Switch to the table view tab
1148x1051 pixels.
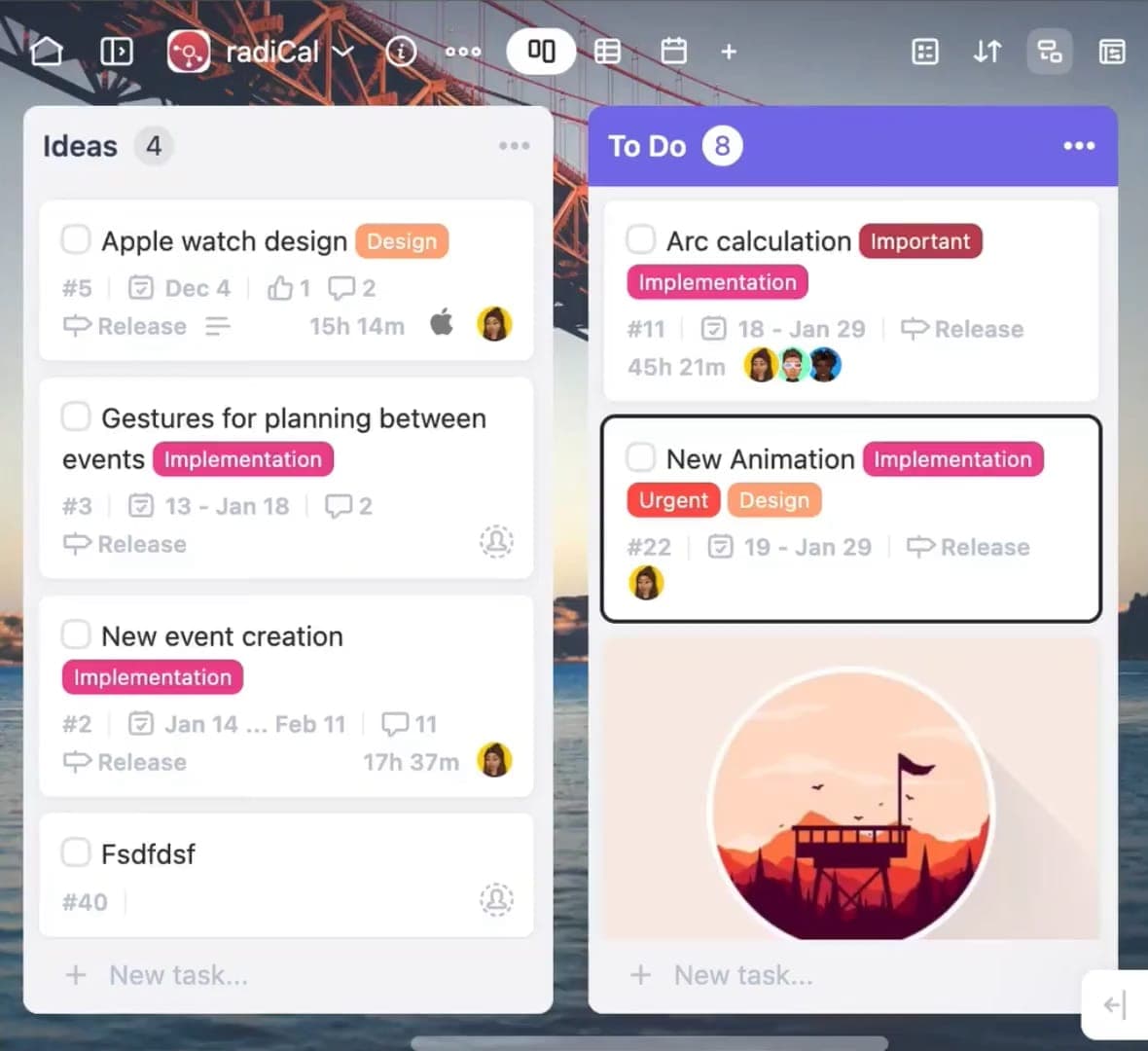click(x=607, y=51)
